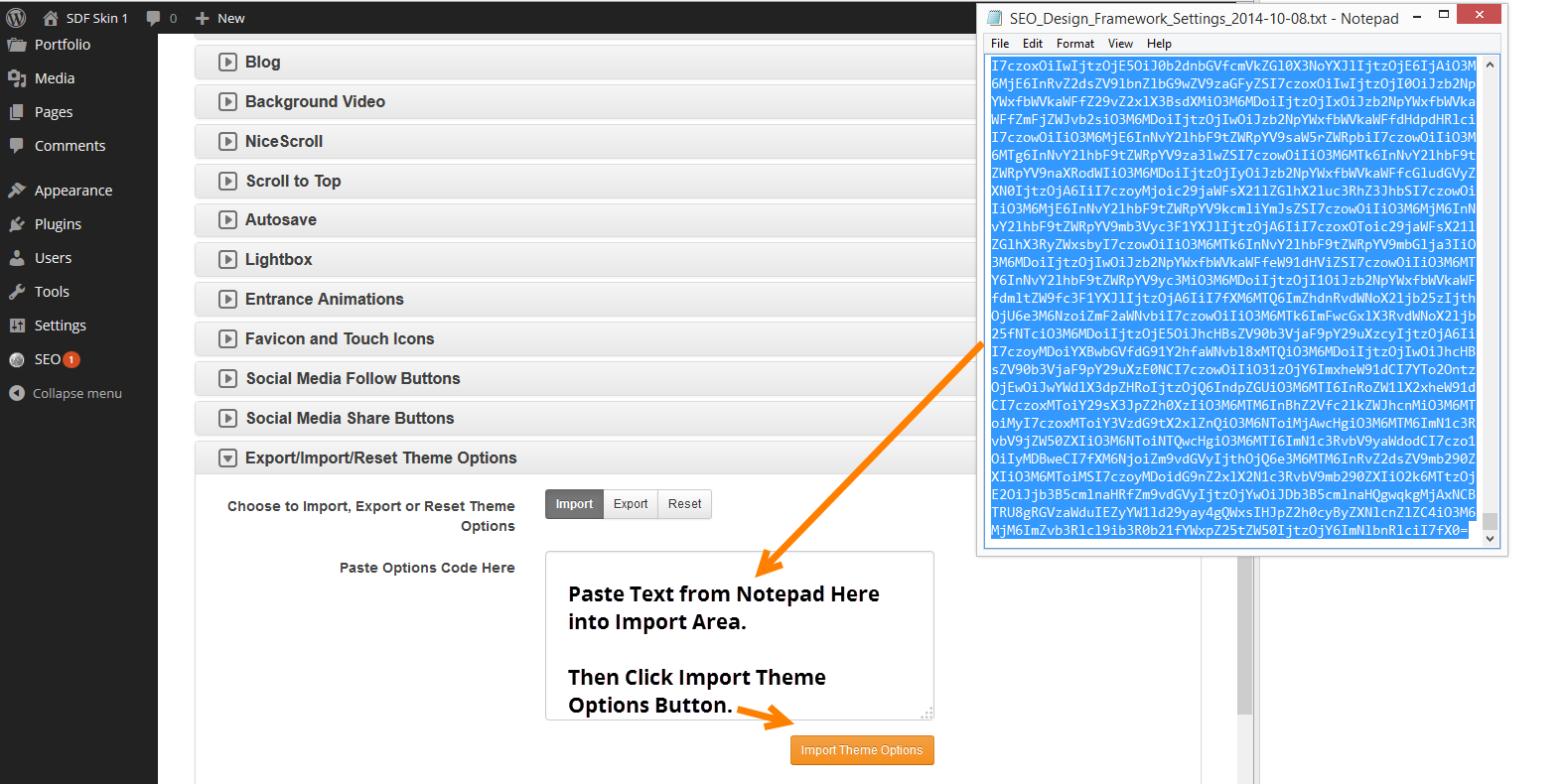This screenshot has height=784, width=1566.
Task: Open the Comments sidebar icon
Action: pyautogui.click(x=17, y=146)
